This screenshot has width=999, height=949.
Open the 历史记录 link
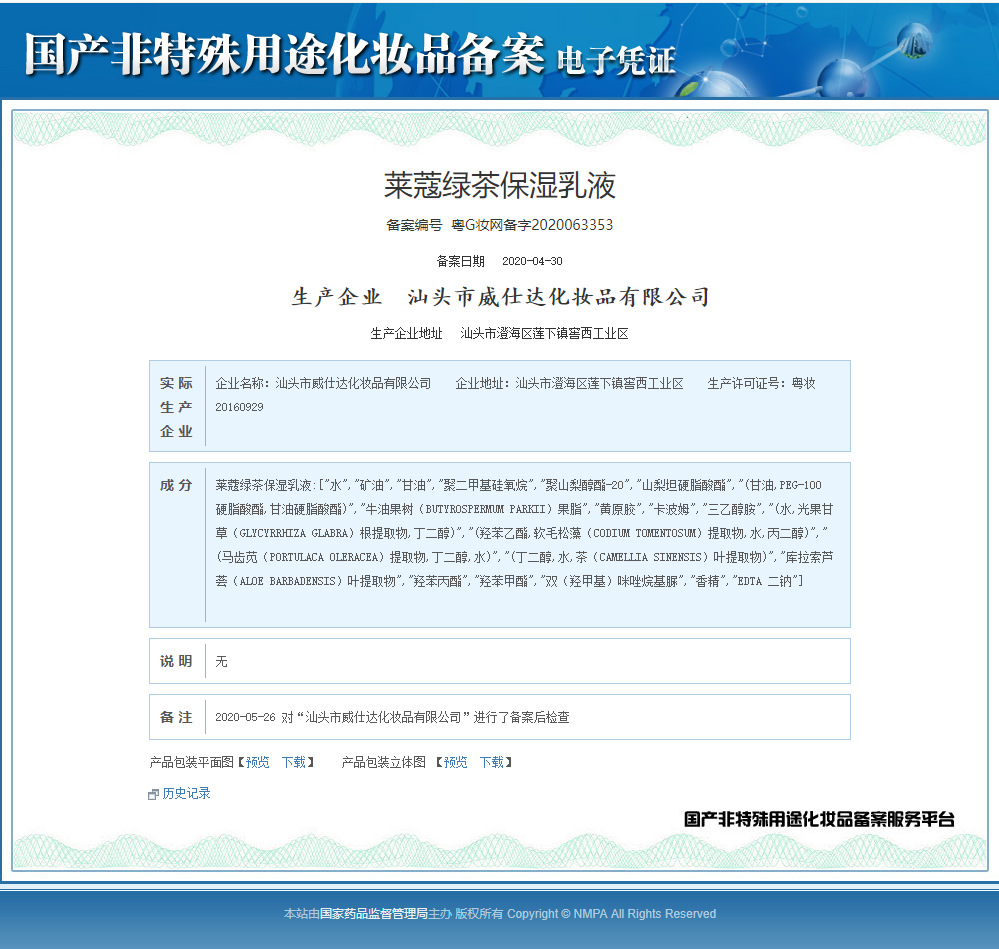point(186,793)
